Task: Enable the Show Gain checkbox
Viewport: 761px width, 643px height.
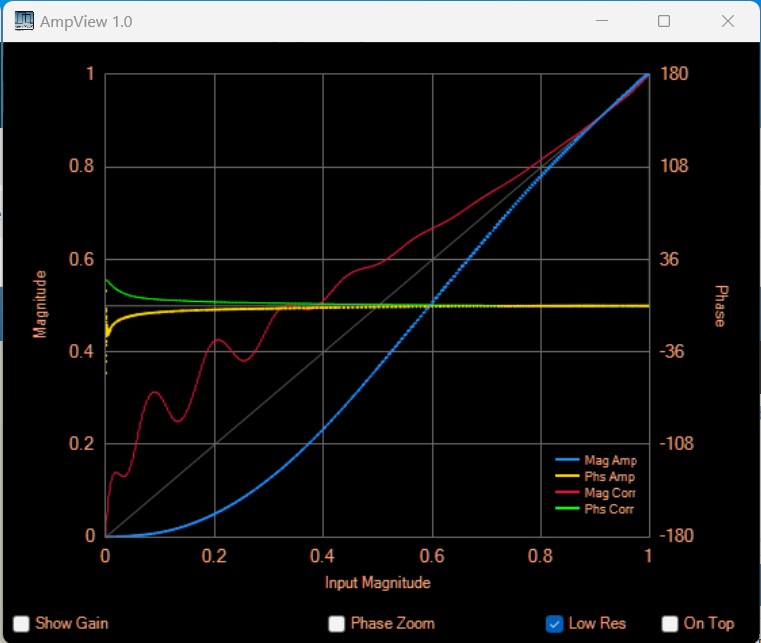Action: point(21,623)
